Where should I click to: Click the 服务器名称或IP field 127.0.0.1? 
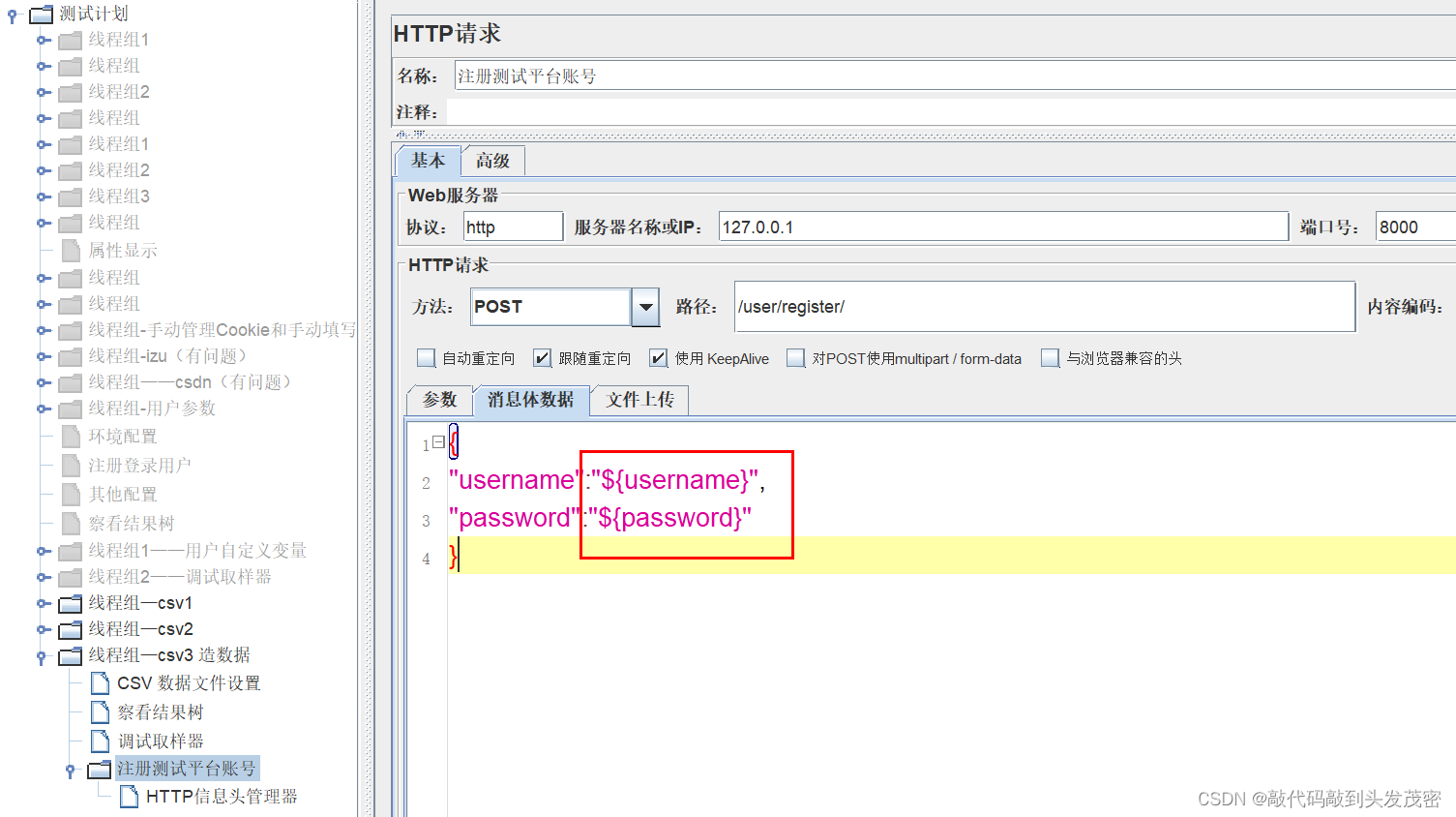point(1003,227)
